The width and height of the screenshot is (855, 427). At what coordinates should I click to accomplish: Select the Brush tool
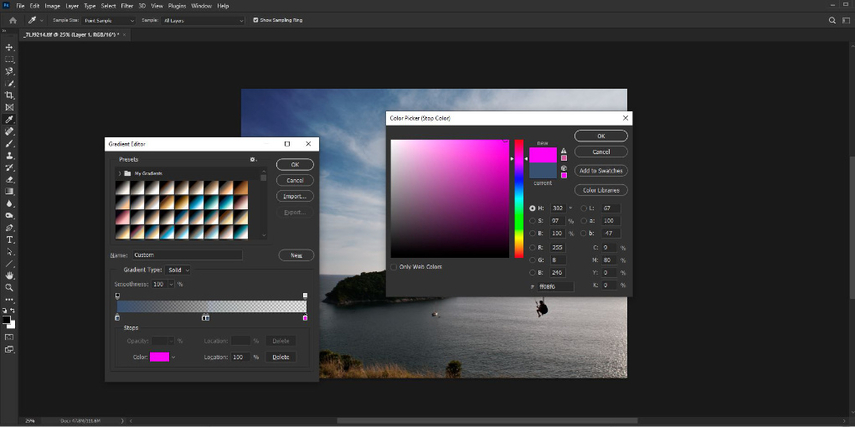(x=9, y=143)
